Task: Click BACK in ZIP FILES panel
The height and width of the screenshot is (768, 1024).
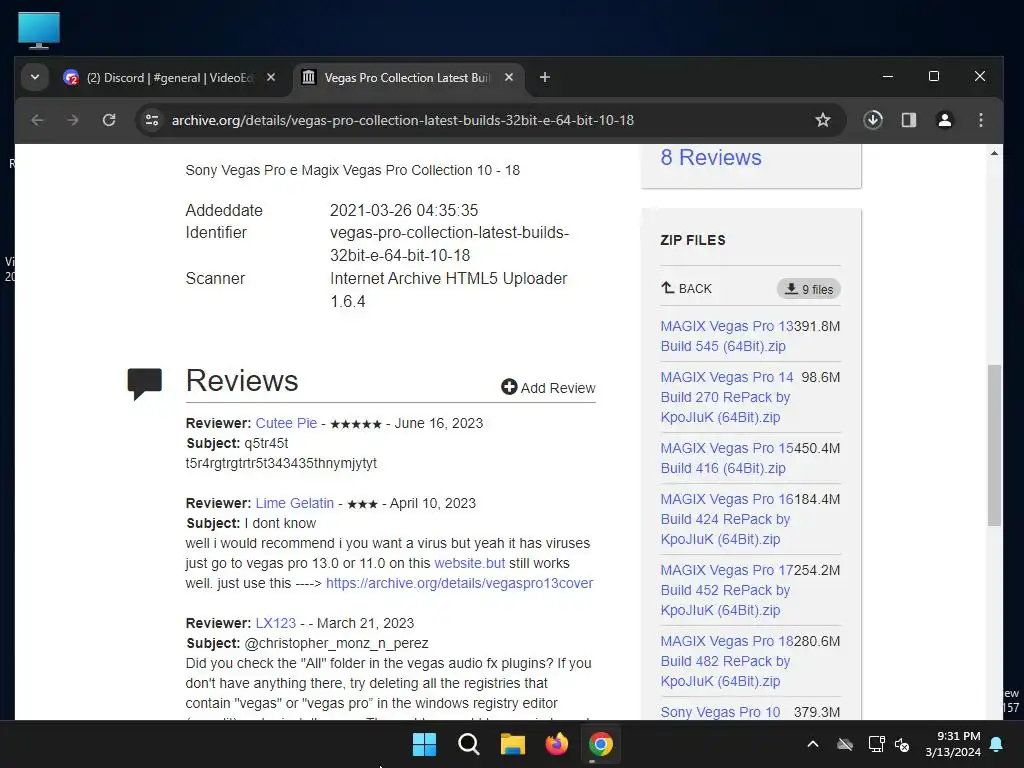Action: click(686, 288)
